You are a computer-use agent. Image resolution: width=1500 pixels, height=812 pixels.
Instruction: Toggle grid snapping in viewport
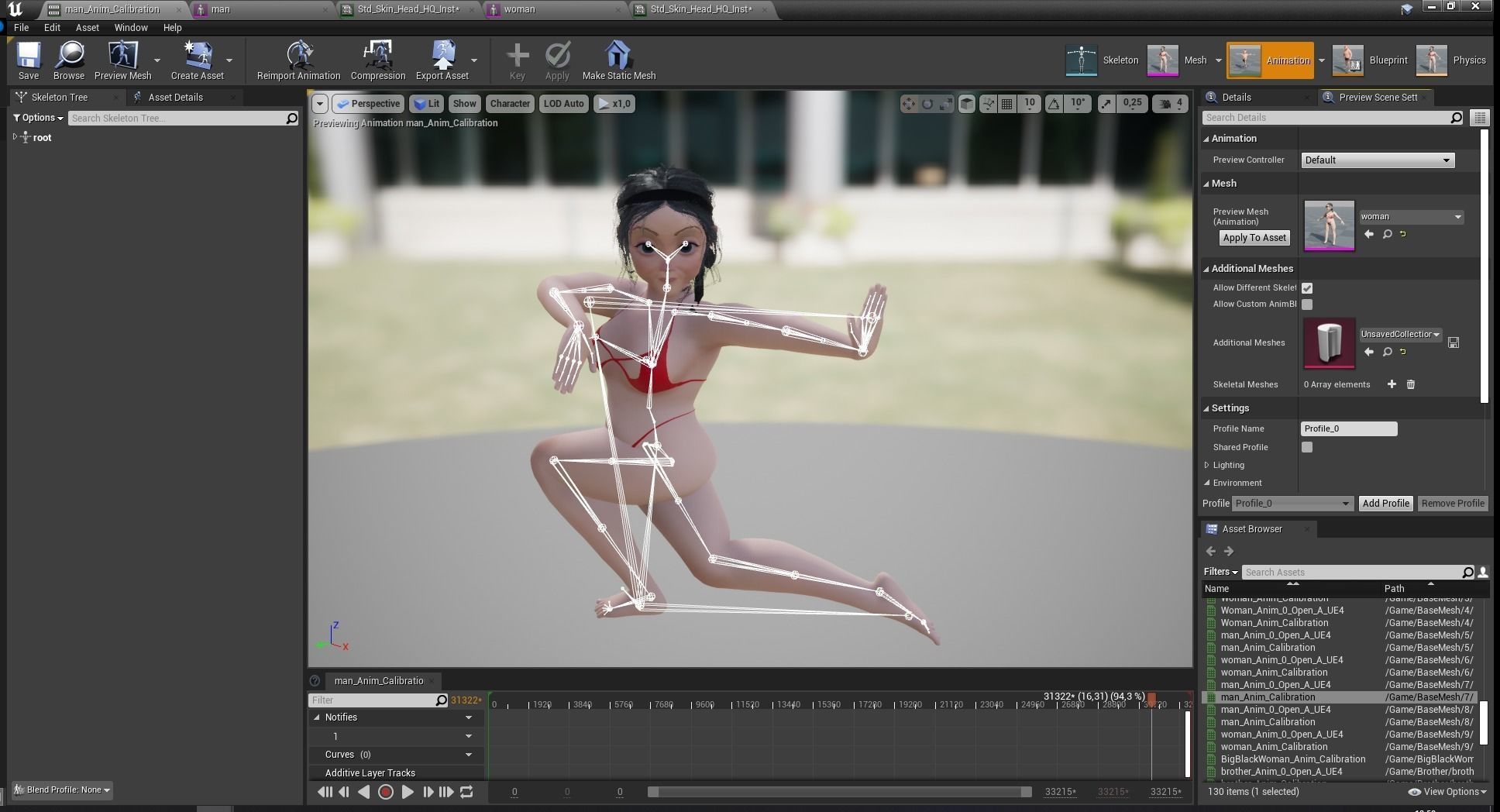coord(1007,104)
